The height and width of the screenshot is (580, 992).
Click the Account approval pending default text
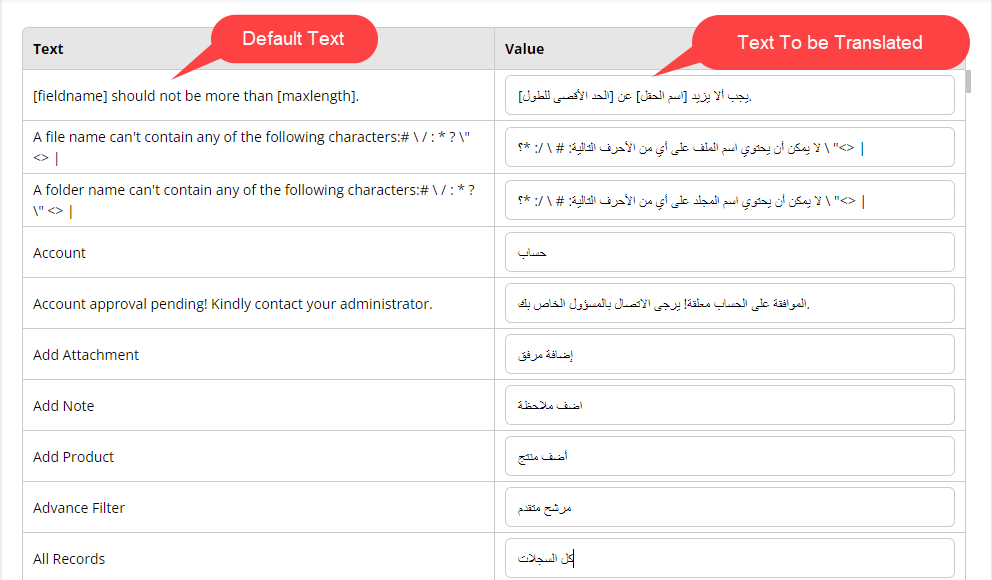pos(232,304)
